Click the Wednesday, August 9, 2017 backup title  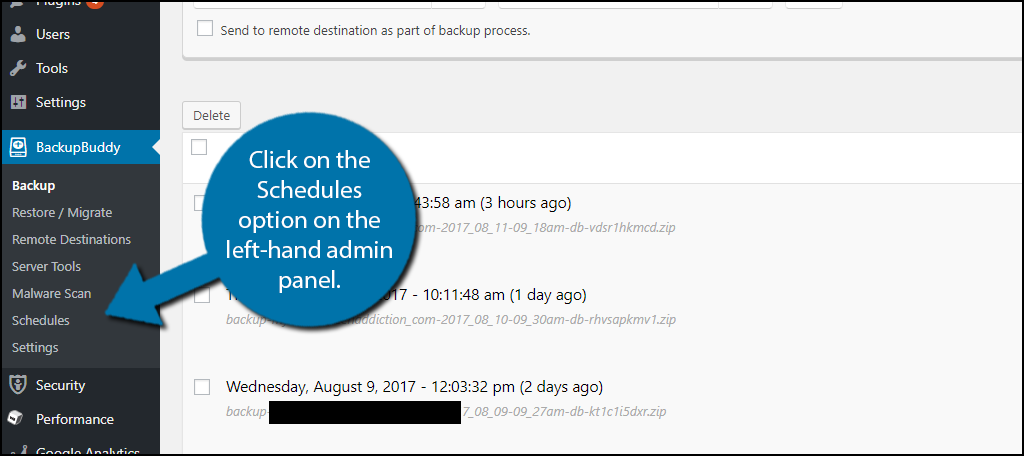pyautogui.click(x=414, y=387)
